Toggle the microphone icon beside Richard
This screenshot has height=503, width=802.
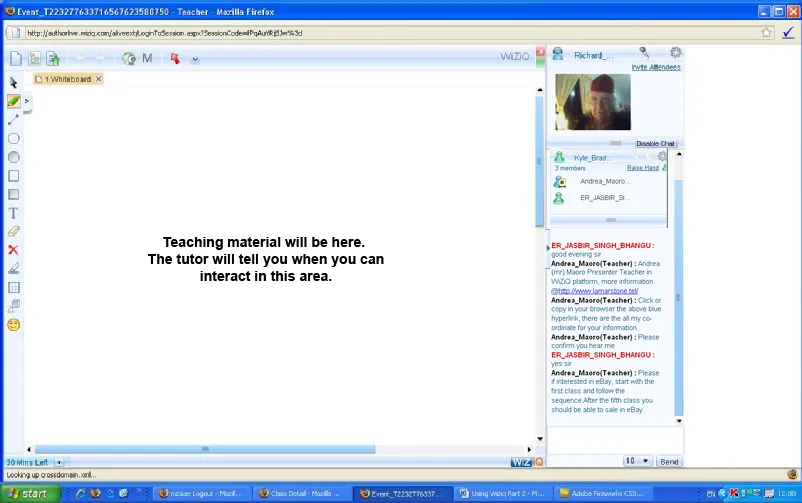click(x=645, y=52)
